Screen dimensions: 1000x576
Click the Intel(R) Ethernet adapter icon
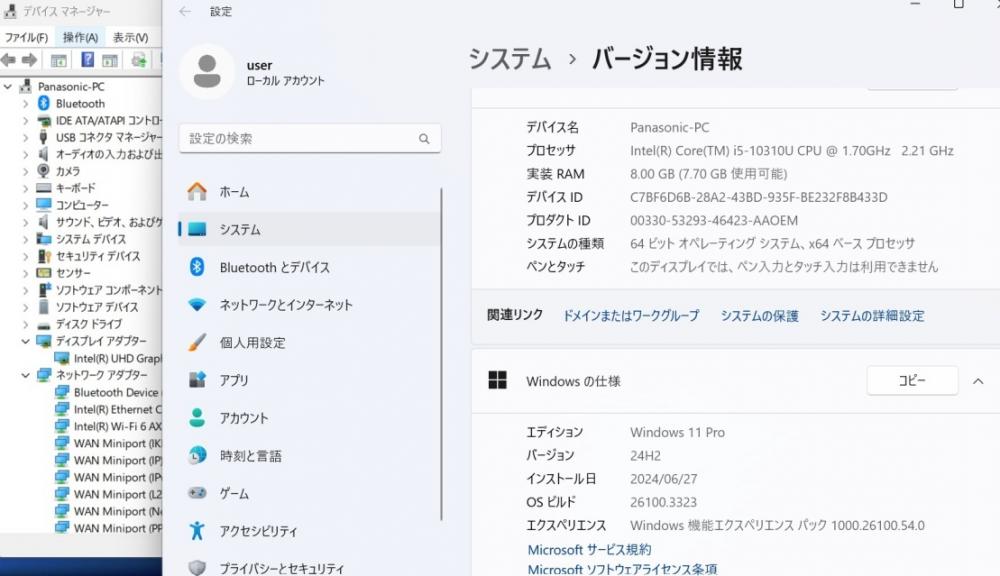[62, 409]
